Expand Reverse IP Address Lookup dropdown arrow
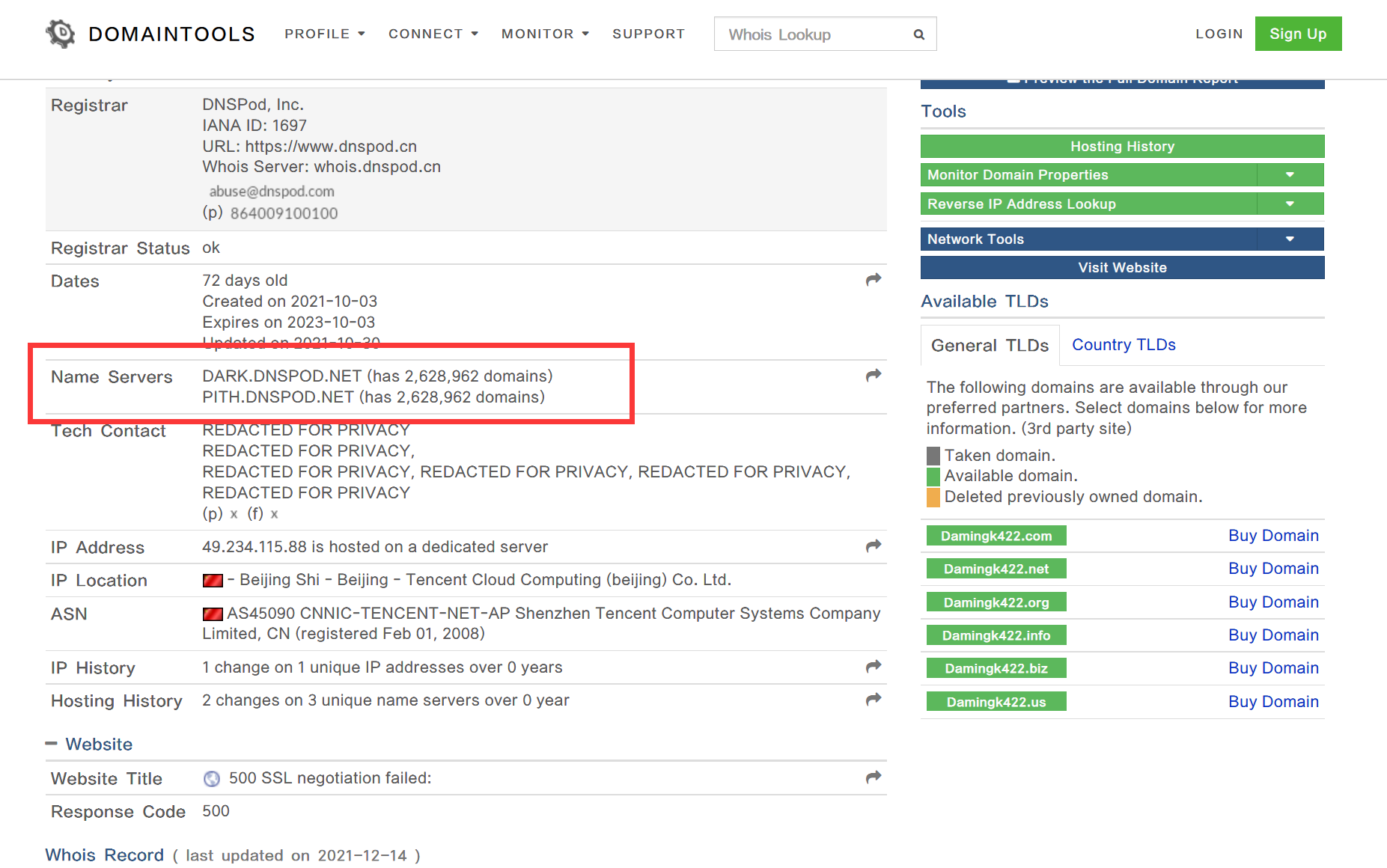Viewport: 1387px width, 868px height. point(1290,204)
